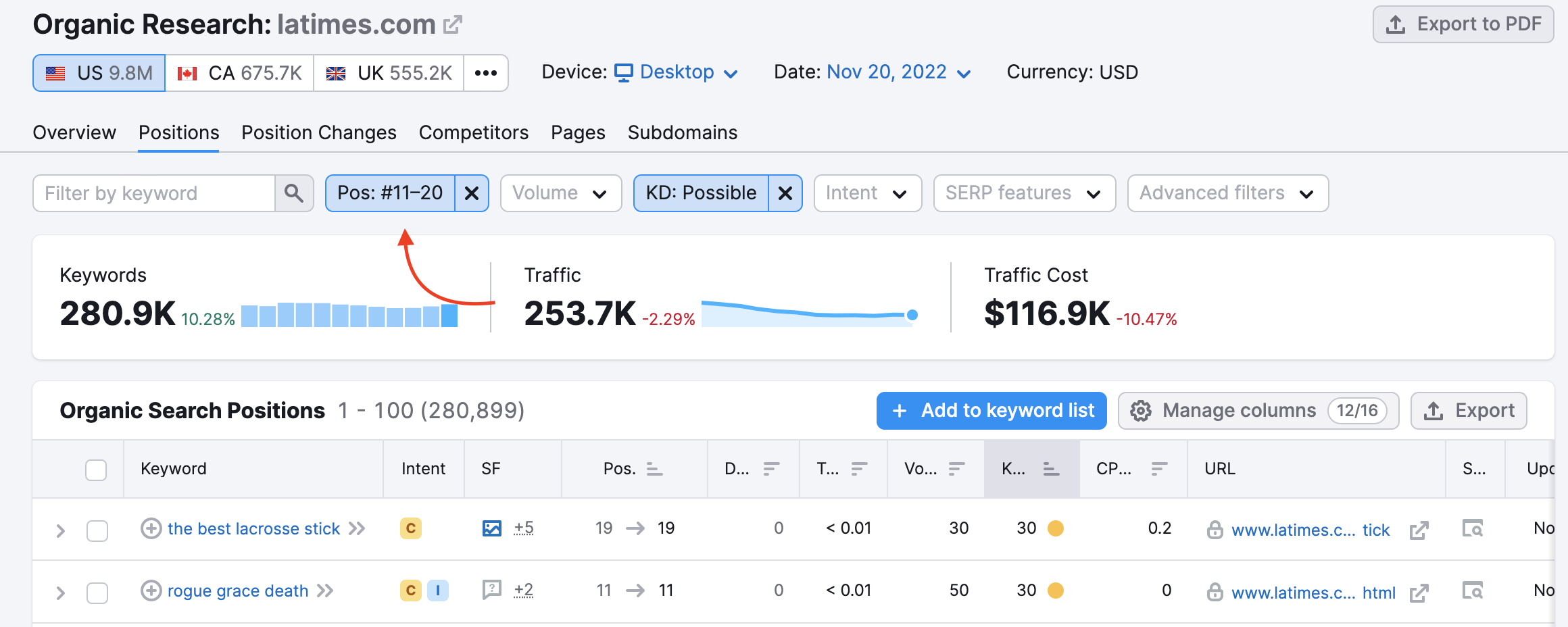Click Export to PDF button
Viewport: 1568px width, 627px height.
1463,24
